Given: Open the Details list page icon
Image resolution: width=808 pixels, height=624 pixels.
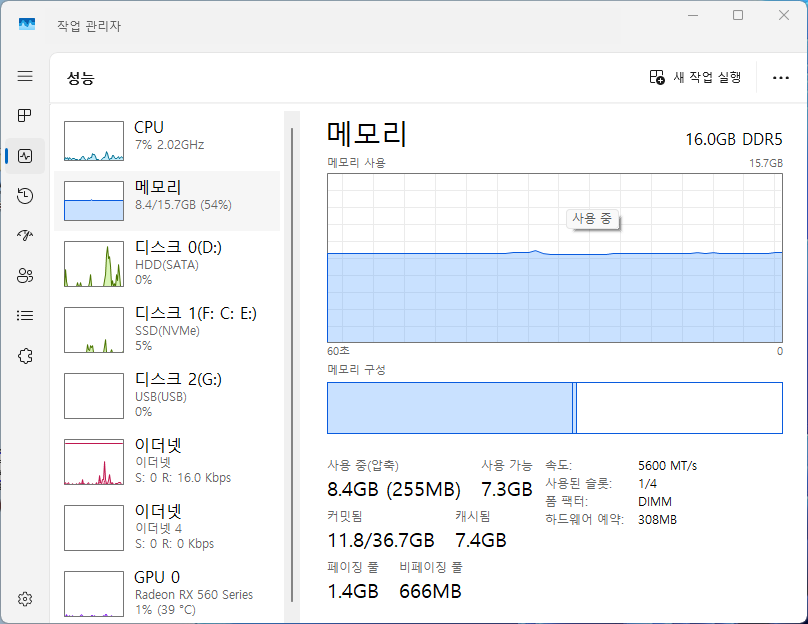Looking at the screenshot, I should point(25,315).
